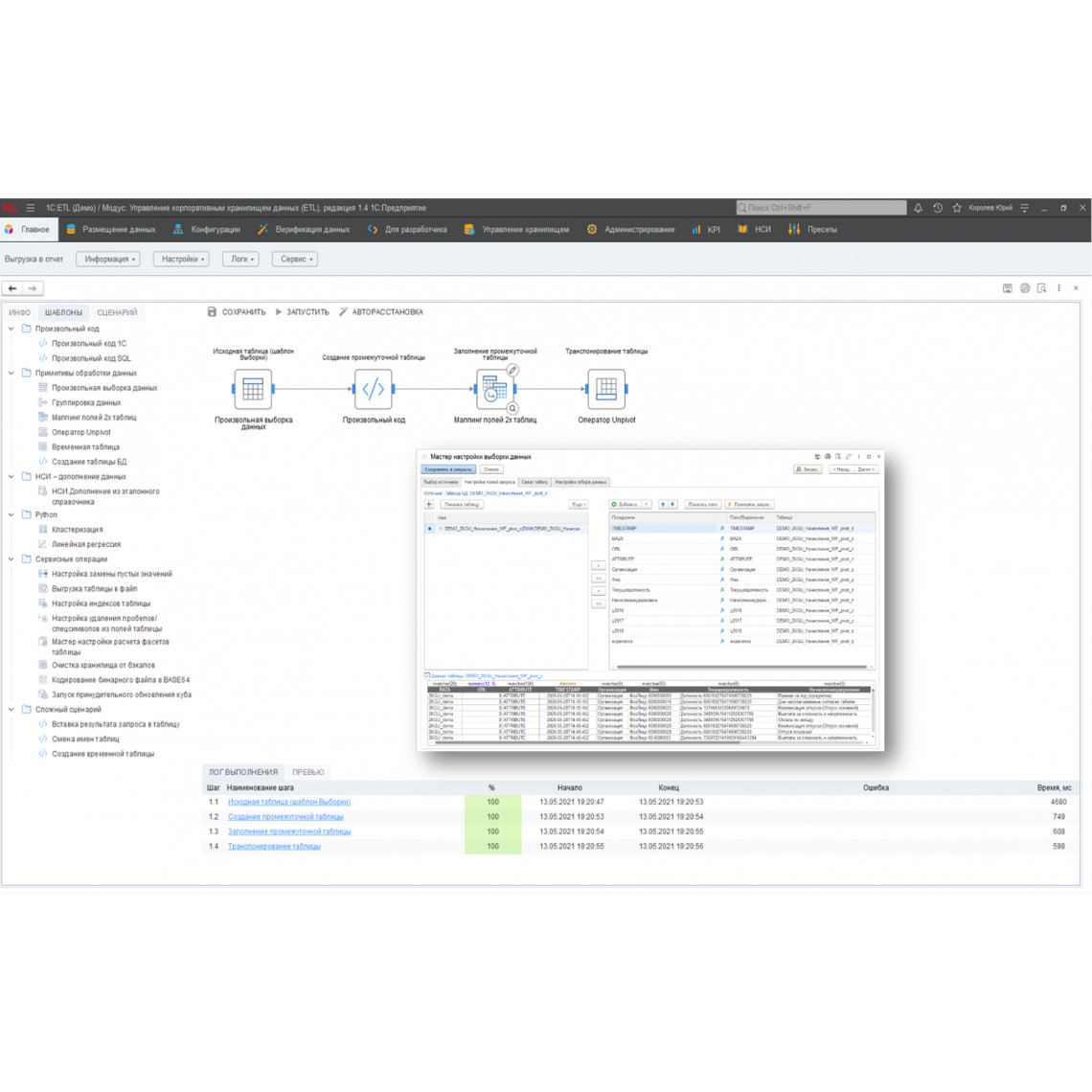
Task: Collapse the Произвольный код tree group
Action: 11,329
